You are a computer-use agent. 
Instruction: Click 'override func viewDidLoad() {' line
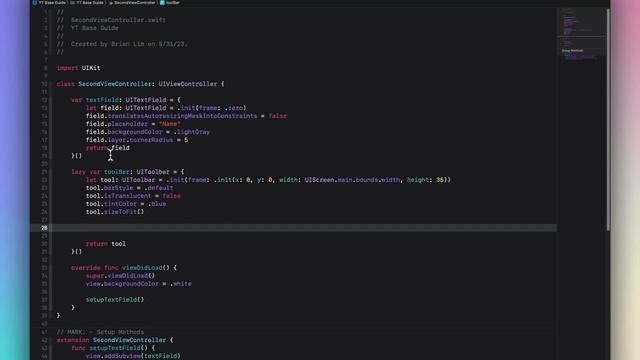click(x=124, y=268)
